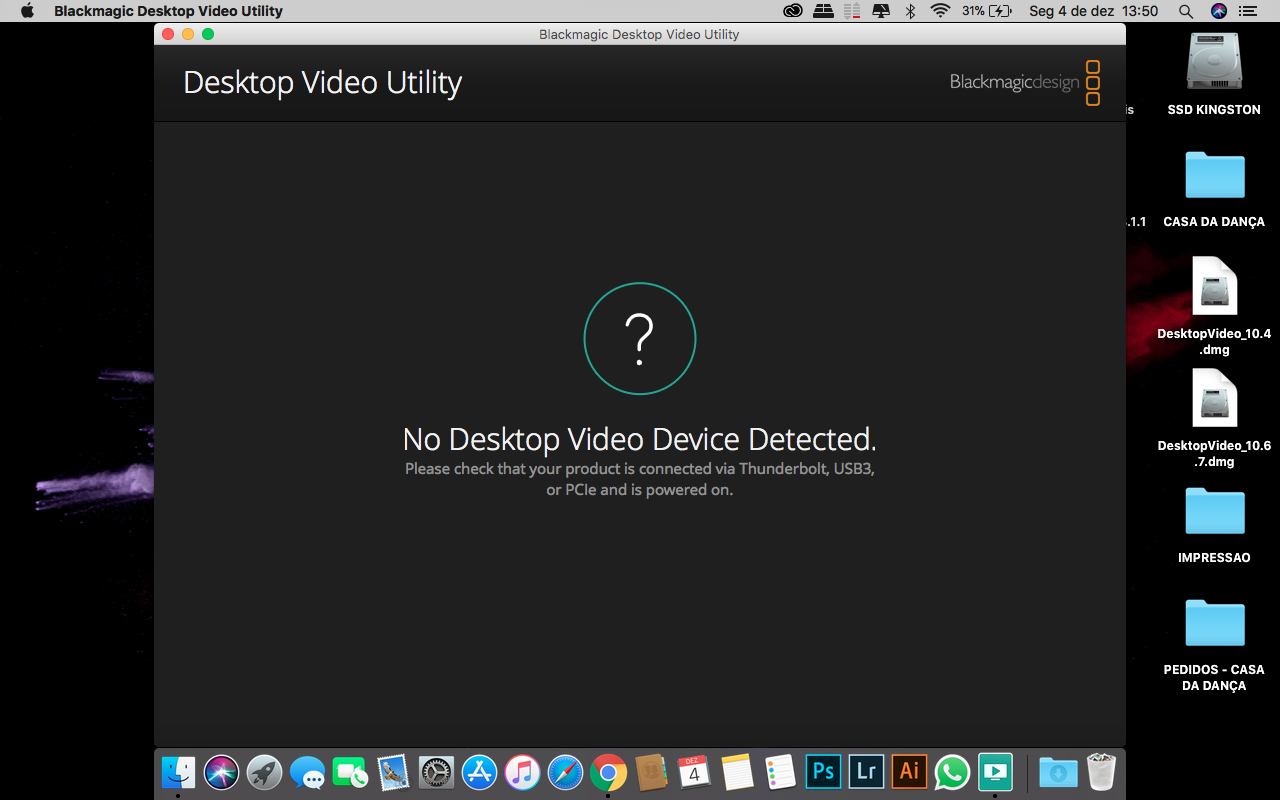The width and height of the screenshot is (1280, 800).
Task: Open Spotlight search magnifier
Action: click(x=1186, y=11)
